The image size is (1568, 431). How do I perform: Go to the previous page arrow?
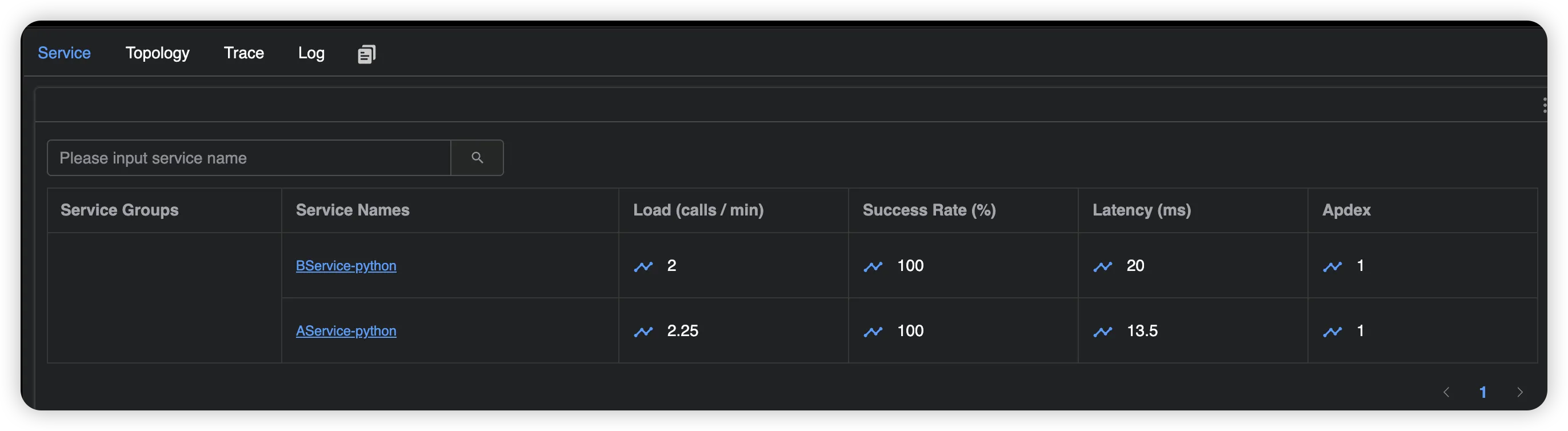click(x=1446, y=392)
